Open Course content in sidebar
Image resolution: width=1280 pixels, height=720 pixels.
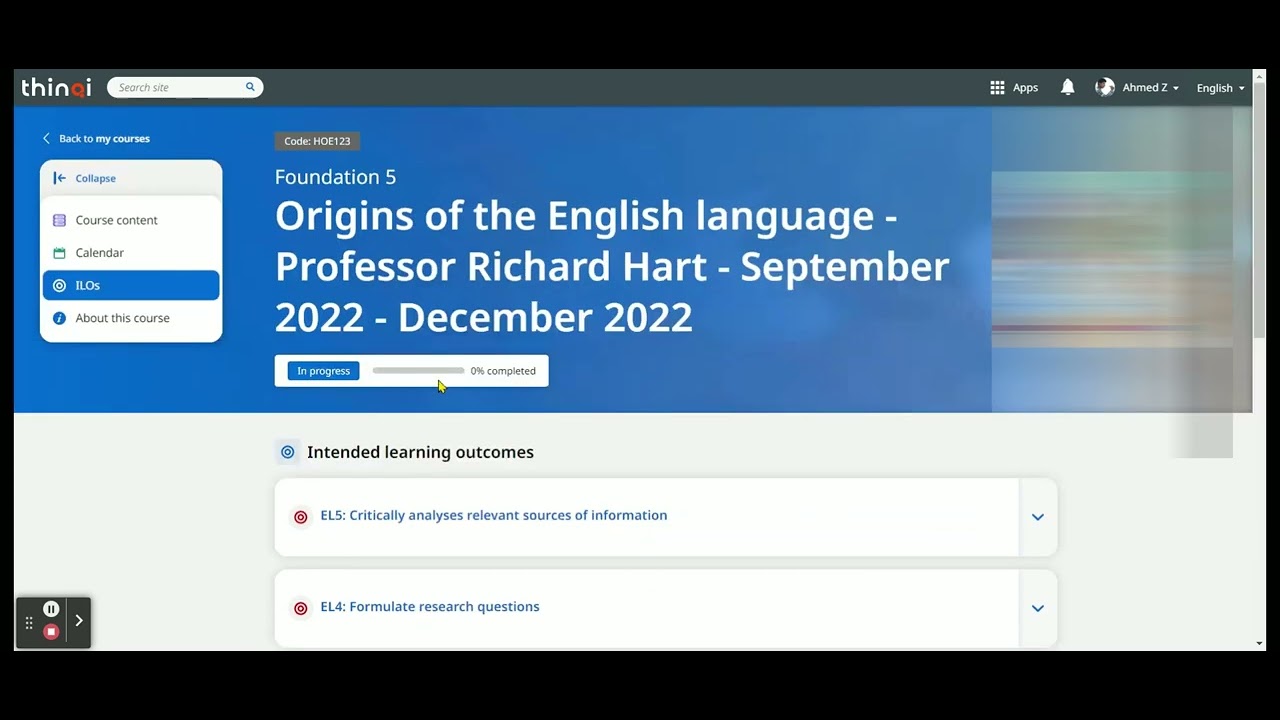coord(131,220)
